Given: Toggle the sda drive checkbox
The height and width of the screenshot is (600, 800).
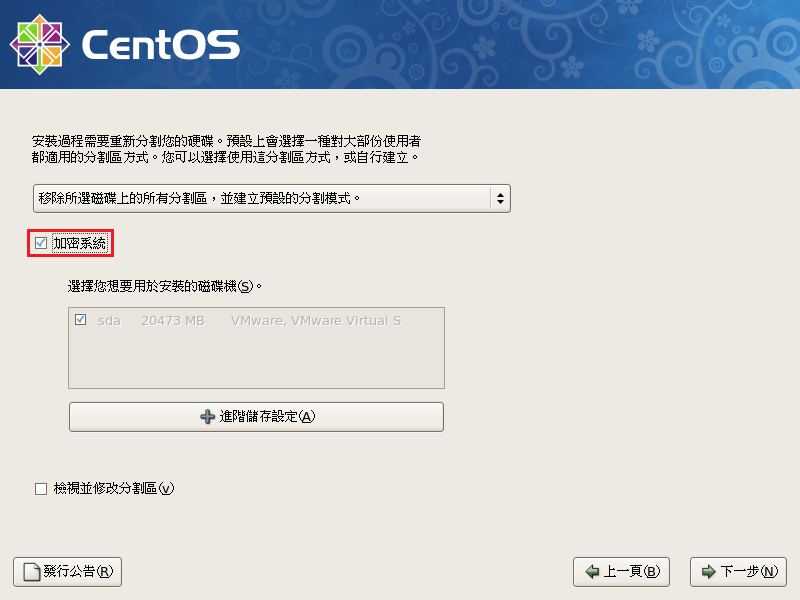Looking at the screenshot, I should 80,321.
